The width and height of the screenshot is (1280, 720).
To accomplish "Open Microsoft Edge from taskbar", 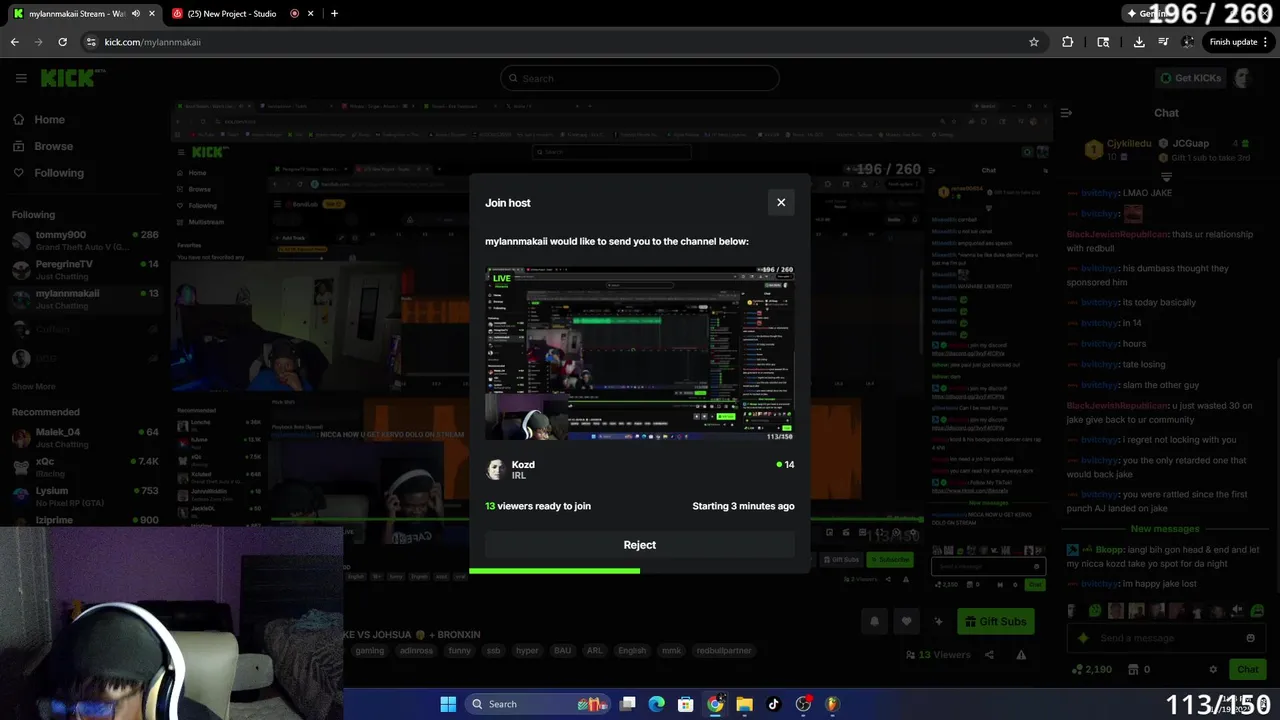I will pos(656,704).
